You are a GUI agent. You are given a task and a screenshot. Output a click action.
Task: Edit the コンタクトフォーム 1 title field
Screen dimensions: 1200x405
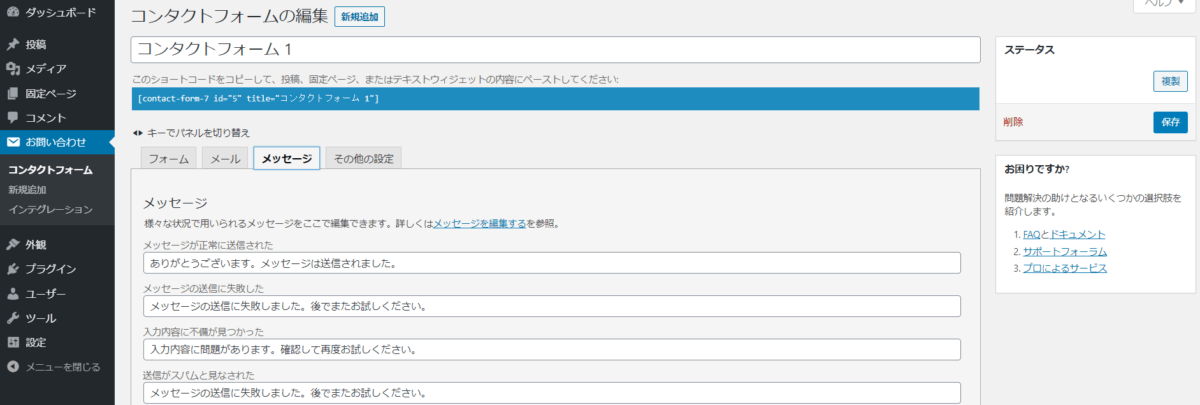[555, 49]
